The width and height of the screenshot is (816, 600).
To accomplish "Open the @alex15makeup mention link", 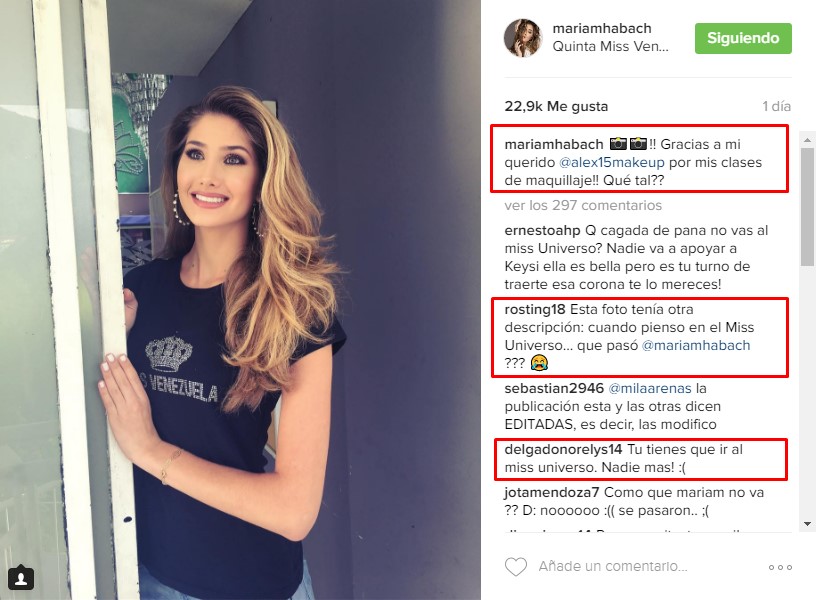I will pos(611,162).
